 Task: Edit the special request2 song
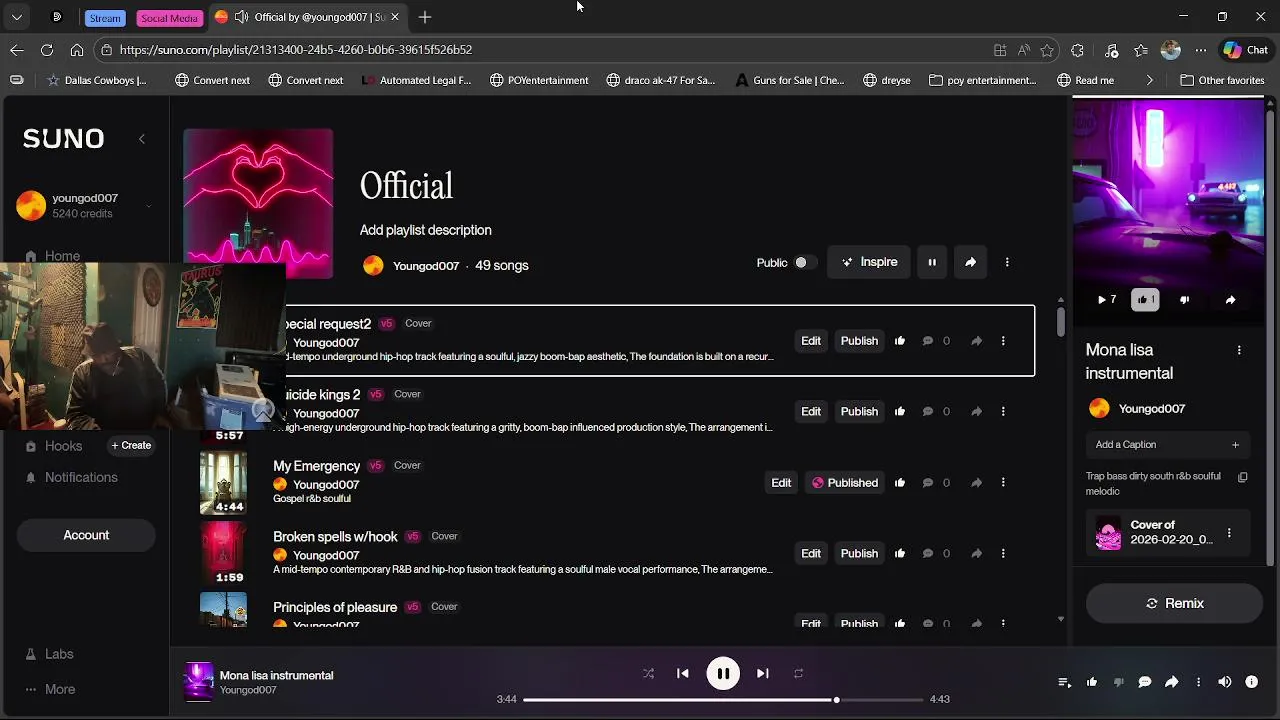click(811, 341)
